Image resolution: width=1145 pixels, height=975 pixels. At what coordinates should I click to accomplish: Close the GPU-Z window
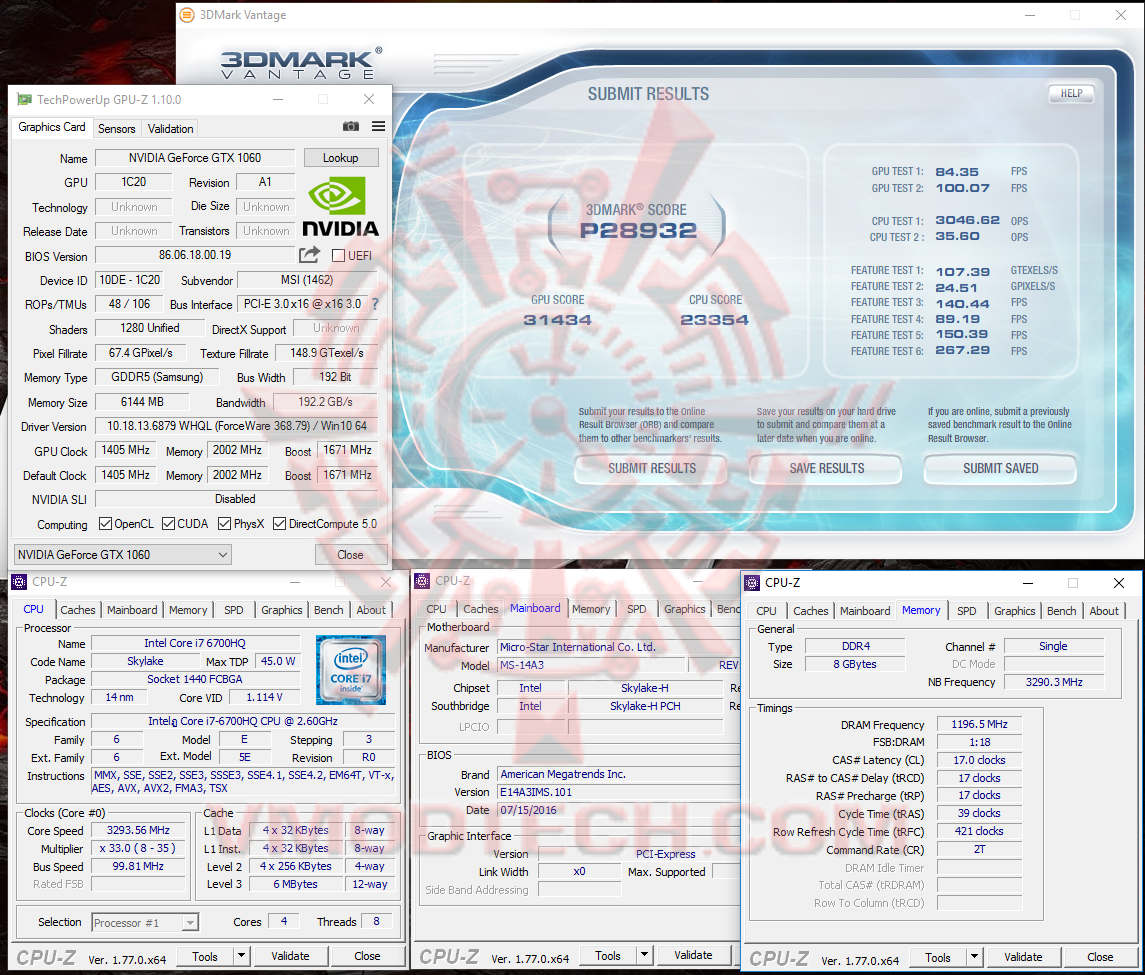[369, 99]
